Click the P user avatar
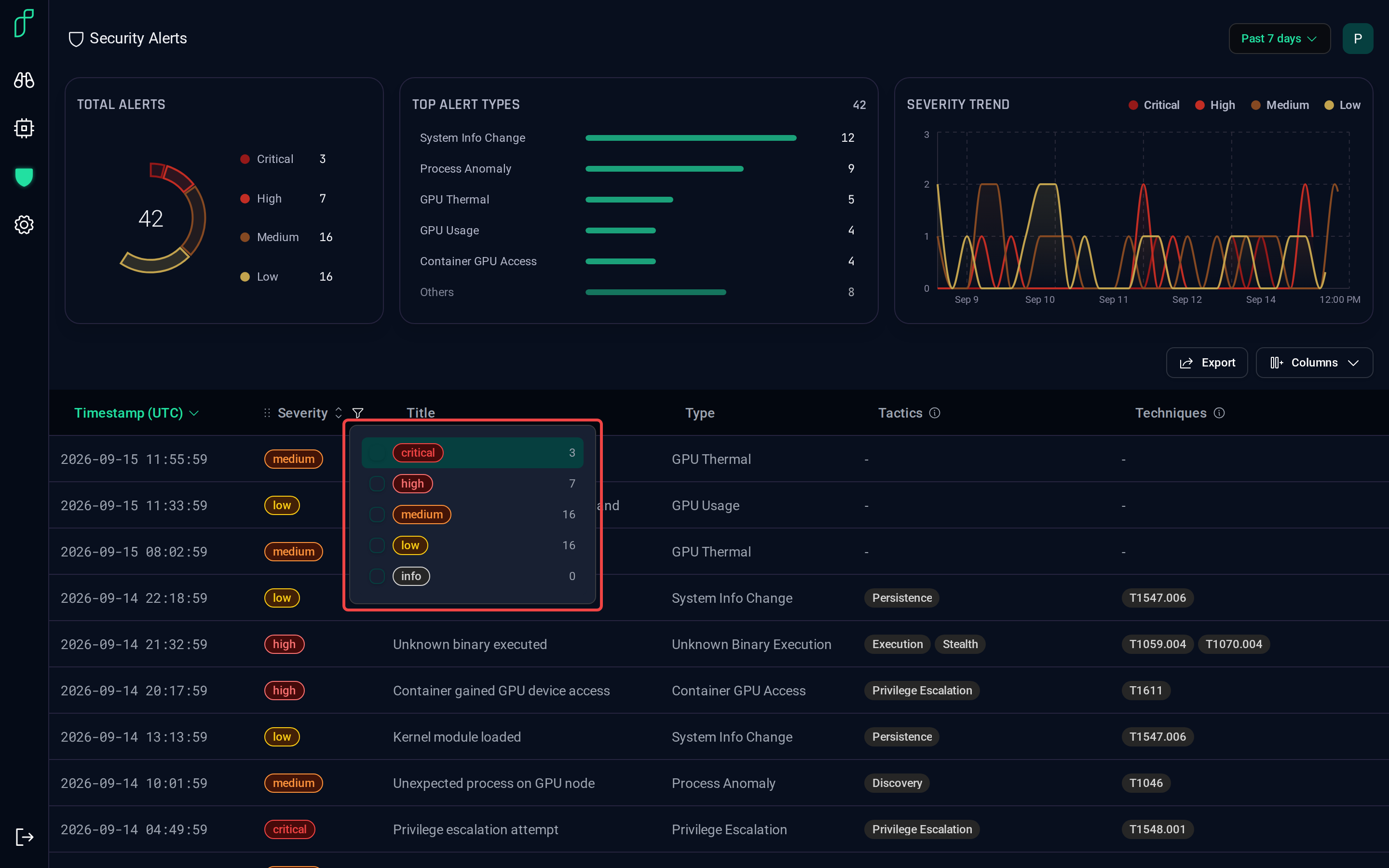The height and width of the screenshot is (868, 1389). [x=1358, y=39]
